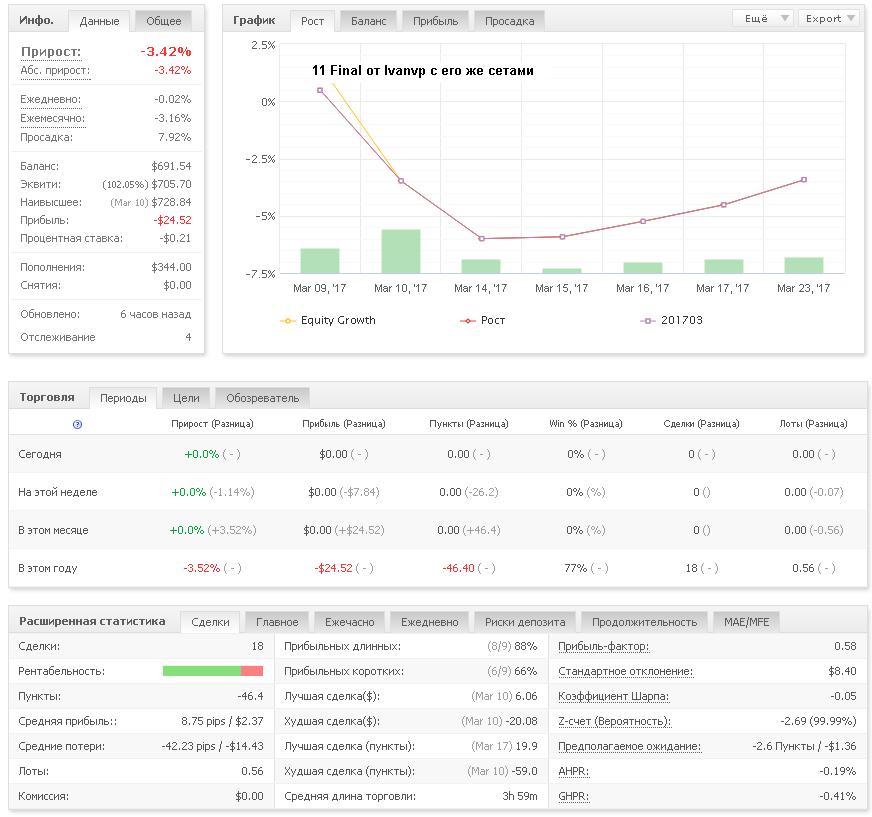The image size is (872, 817).
Task: Click Предполагаемое ожидание label
Action: (x=630, y=746)
